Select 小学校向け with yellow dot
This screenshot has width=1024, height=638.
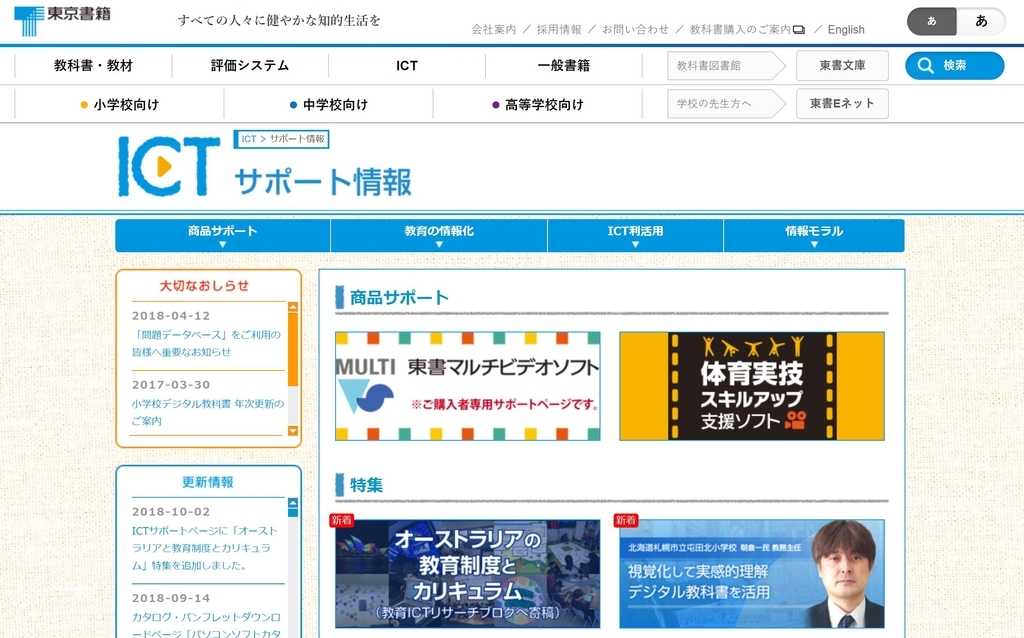coord(119,104)
